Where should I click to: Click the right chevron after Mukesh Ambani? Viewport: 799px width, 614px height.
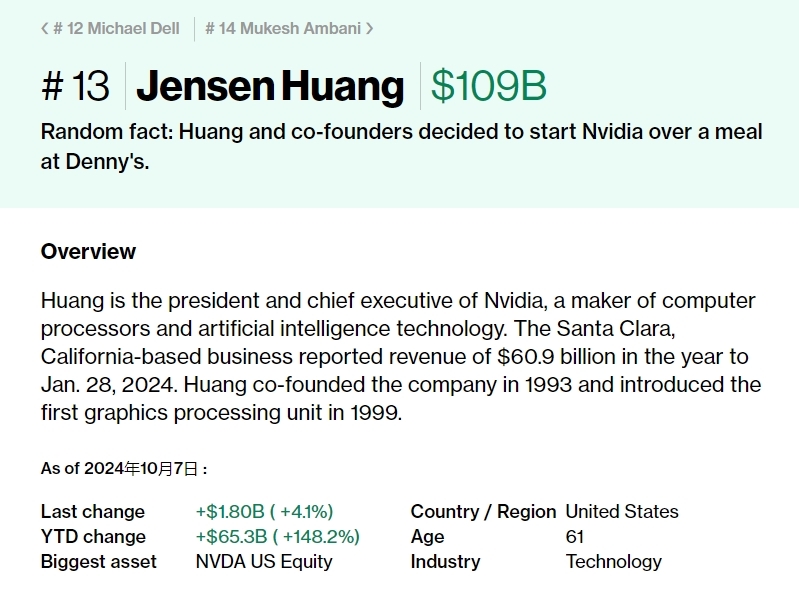coord(369,29)
